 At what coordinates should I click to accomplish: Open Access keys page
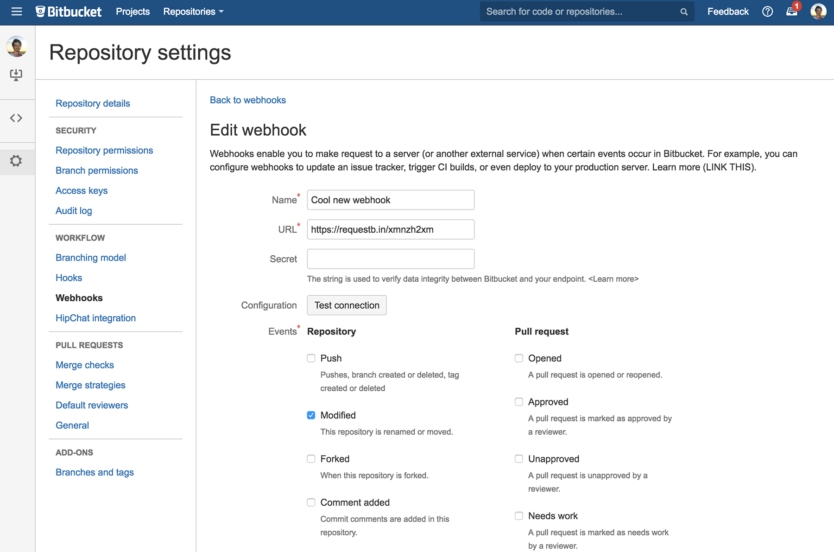tap(81, 190)
